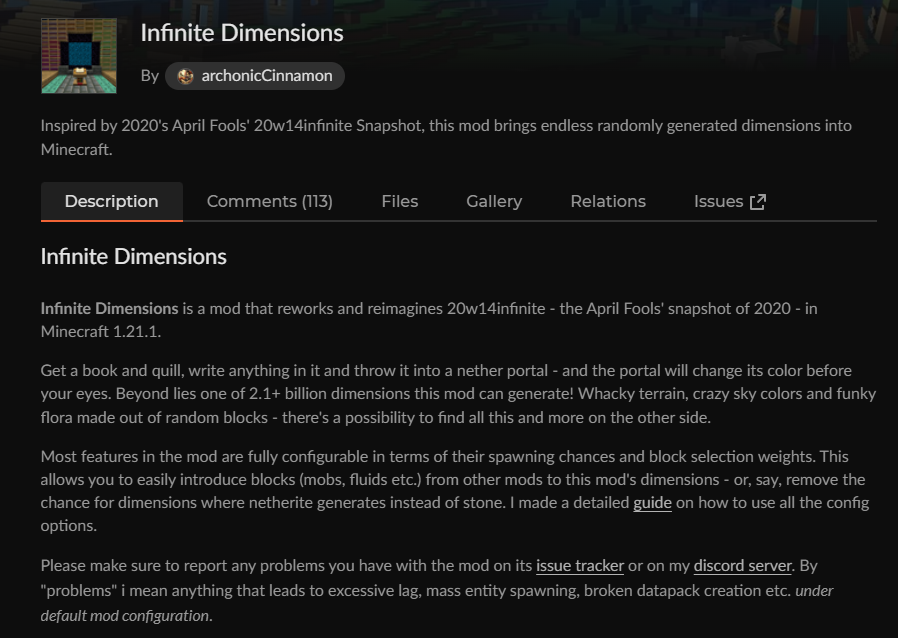Click the Infinite Dimensions page title
898x638 pixels.
(x=242, y=33)
